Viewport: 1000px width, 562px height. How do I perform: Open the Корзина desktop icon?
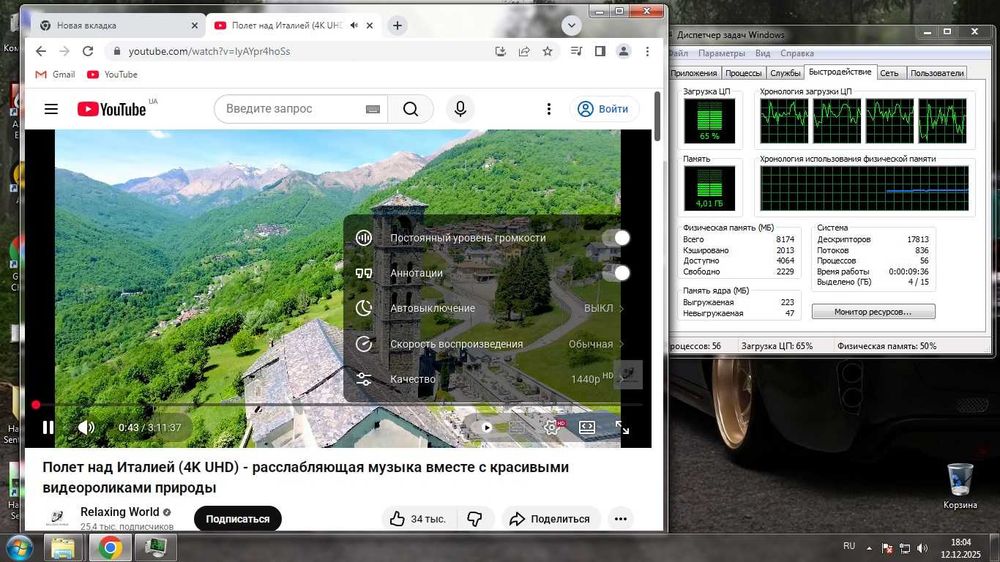click(960, 486)
